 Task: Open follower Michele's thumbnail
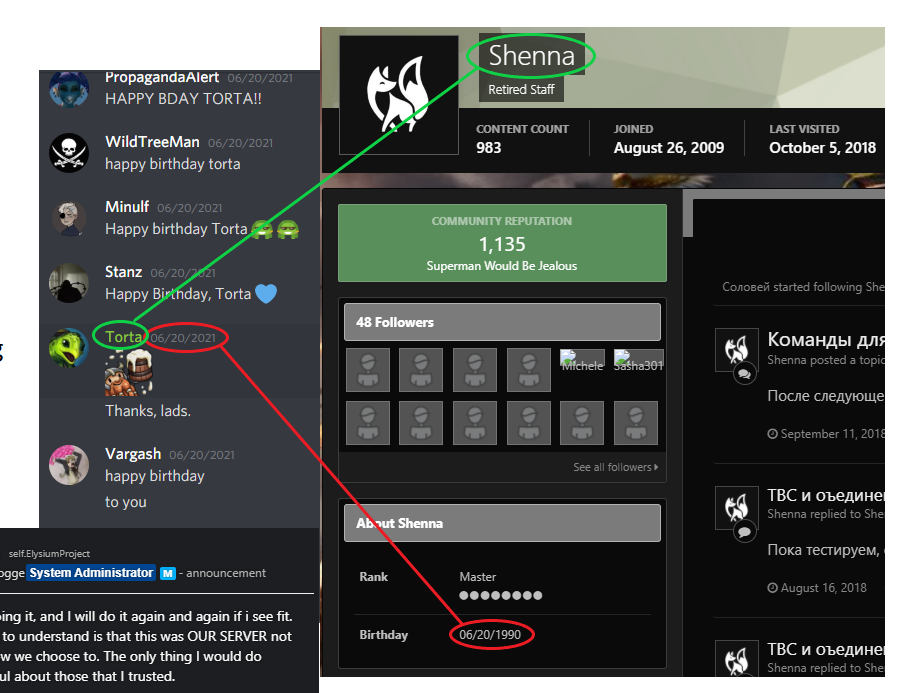pyautogui.click(x=582, y=361)
